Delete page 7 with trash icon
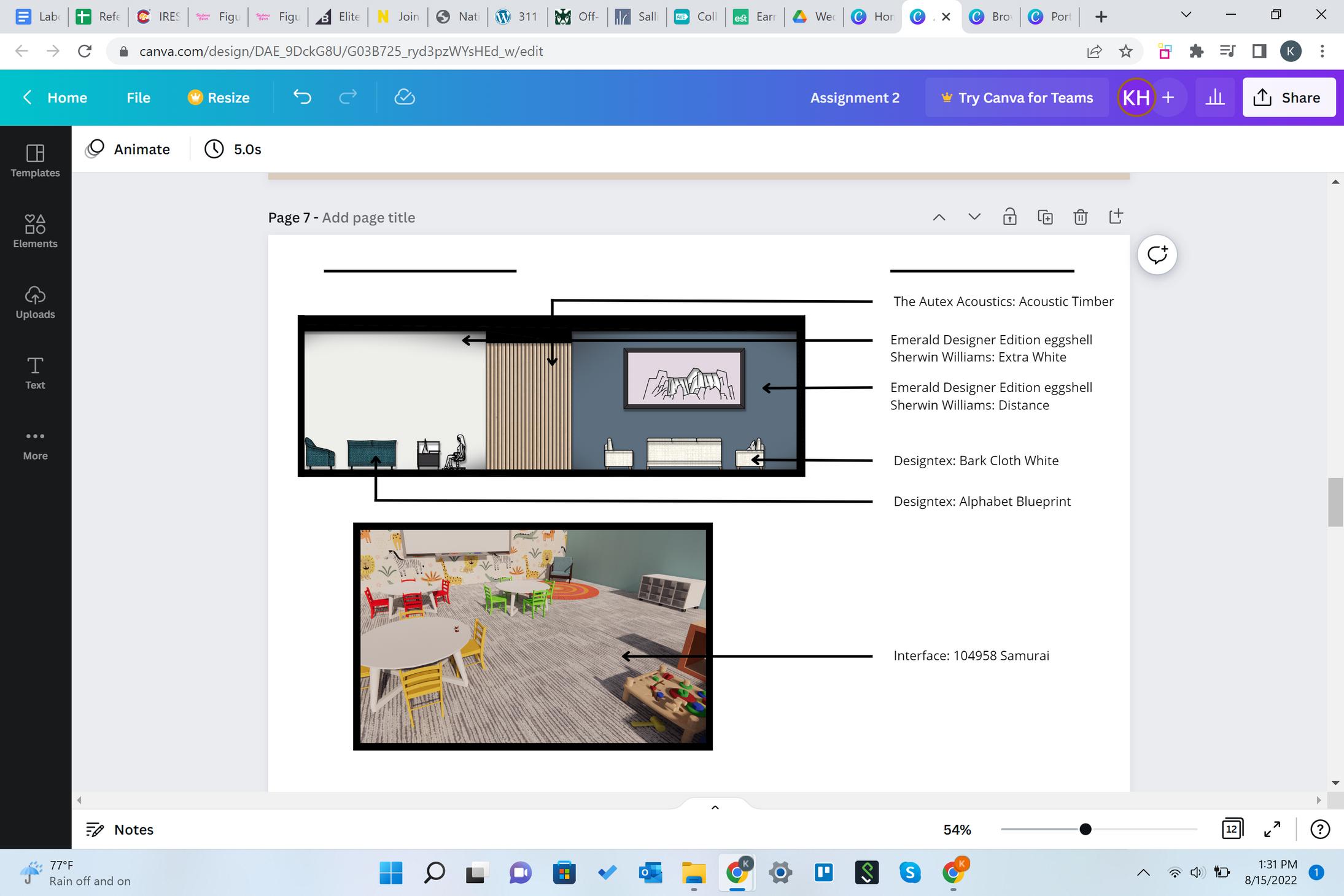 (x=1081, y=217)
